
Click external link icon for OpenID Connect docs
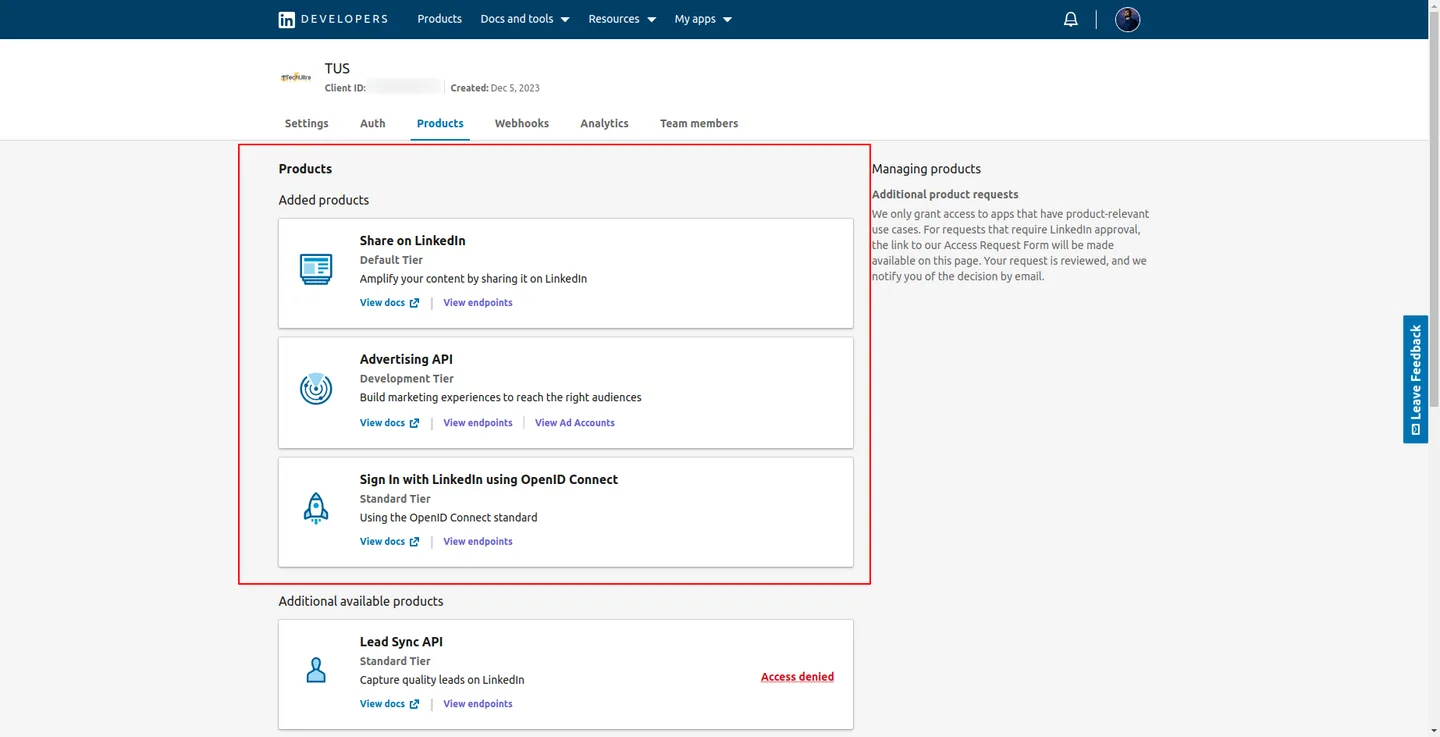pos(414,542)
